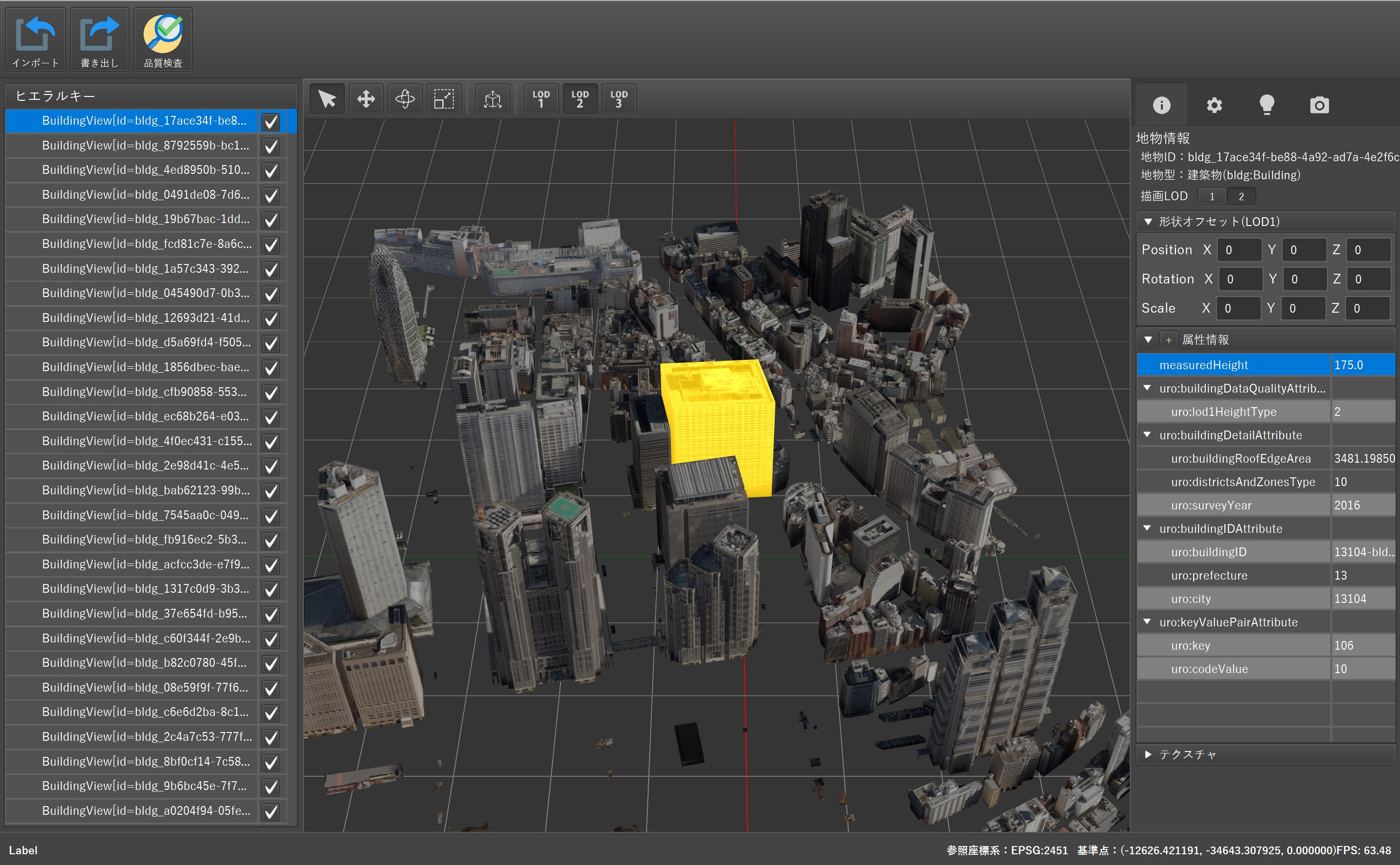Screen dimensions: 1400x865
Task: Activate the move translate tool
Action: click(x=366, y=99)
